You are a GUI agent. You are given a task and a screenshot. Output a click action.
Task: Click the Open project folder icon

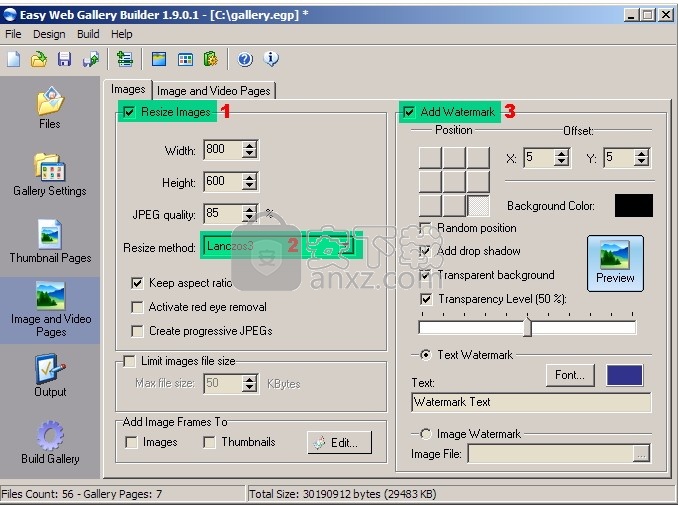coord(39,59)
